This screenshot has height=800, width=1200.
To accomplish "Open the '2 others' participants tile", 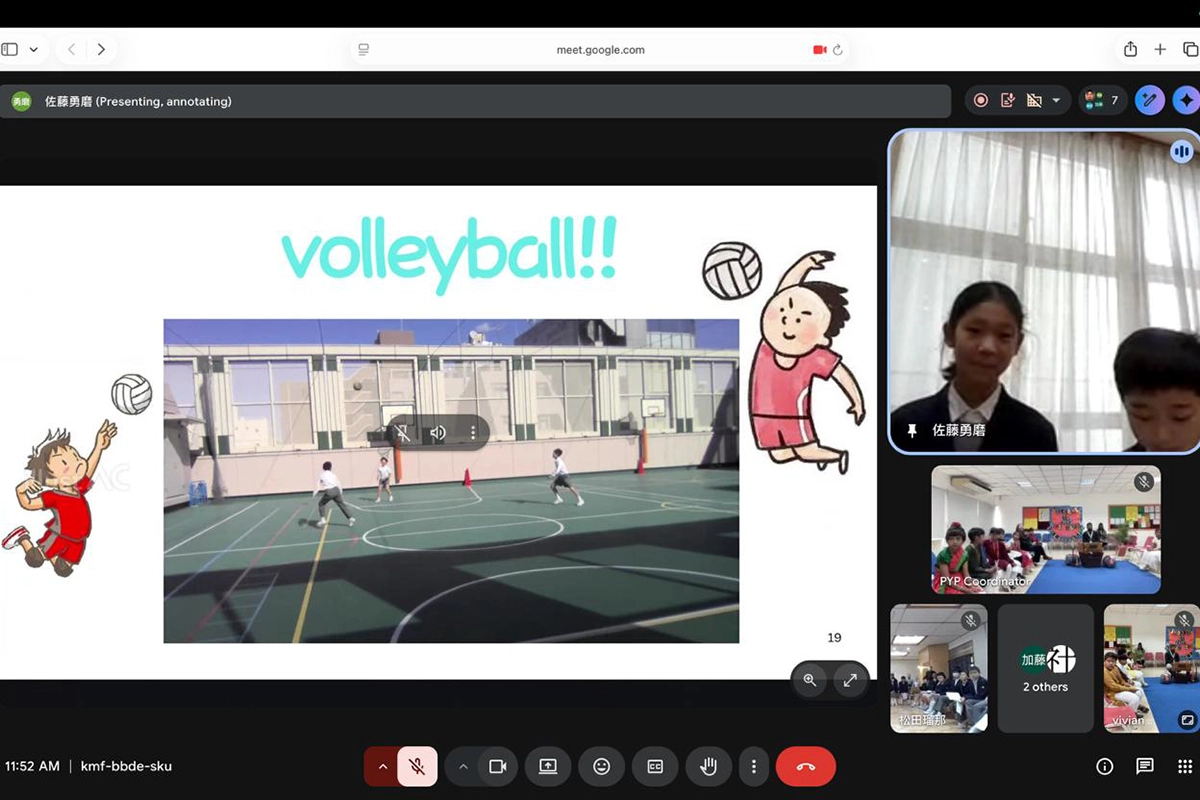I will [x=1046, y=668].
